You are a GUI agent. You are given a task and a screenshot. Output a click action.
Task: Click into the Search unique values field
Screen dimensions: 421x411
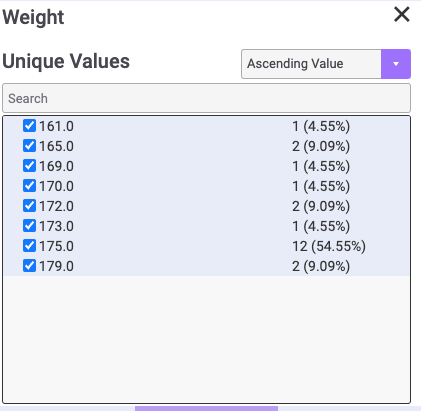click(206, 98)
